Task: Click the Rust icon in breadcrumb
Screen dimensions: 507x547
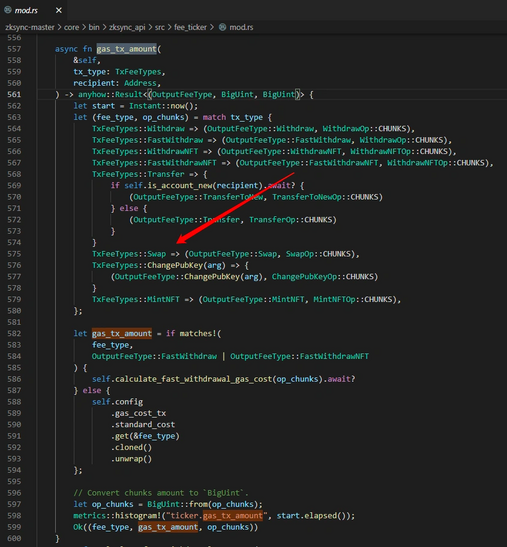Action: click(222, 27)
